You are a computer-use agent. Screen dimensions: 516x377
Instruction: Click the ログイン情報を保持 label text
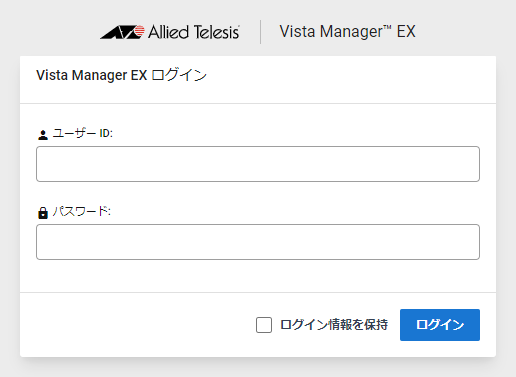[x=334, y=325]
